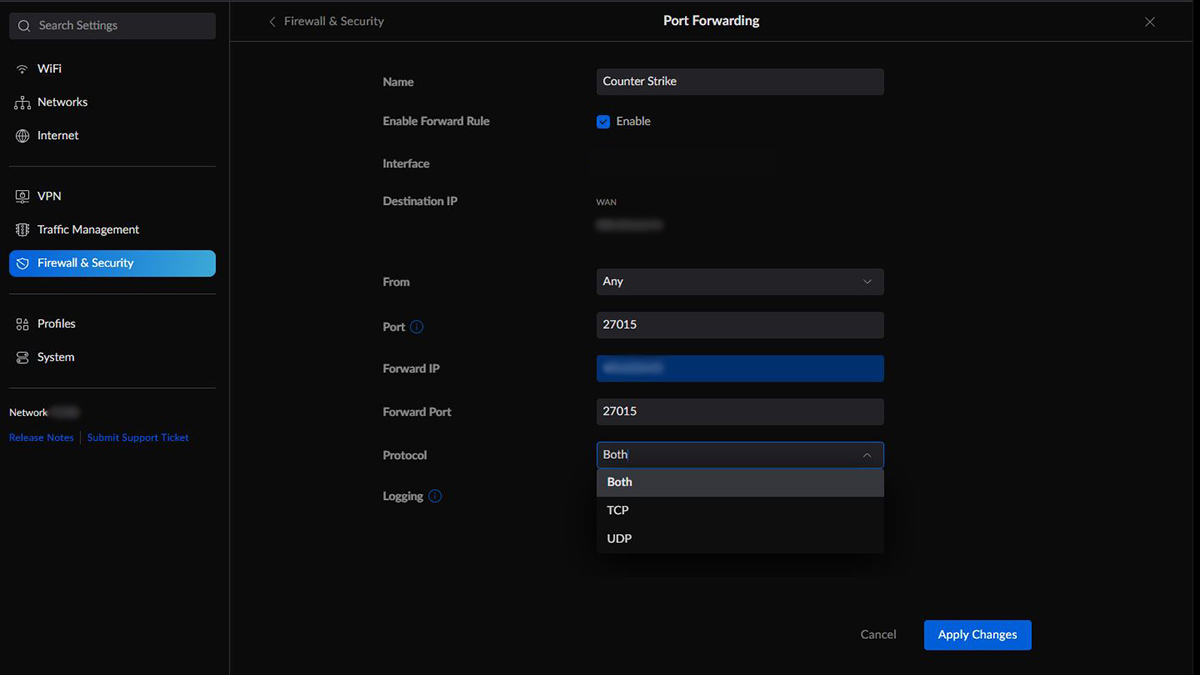Select the Traffic Management icon
1200x675 pixels.
[x=22, y=229]
